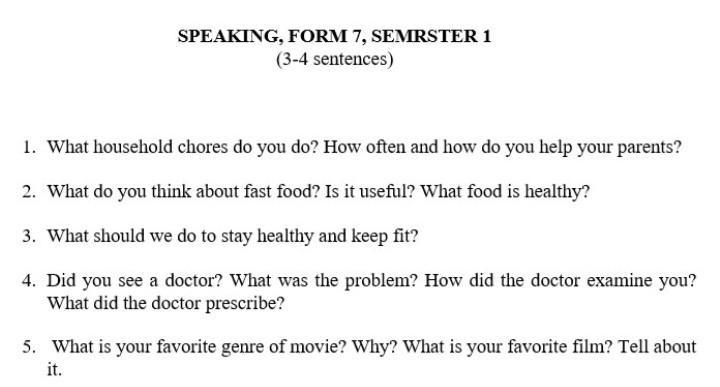Click list number 2 beside fast food question

tap(29, 191)
